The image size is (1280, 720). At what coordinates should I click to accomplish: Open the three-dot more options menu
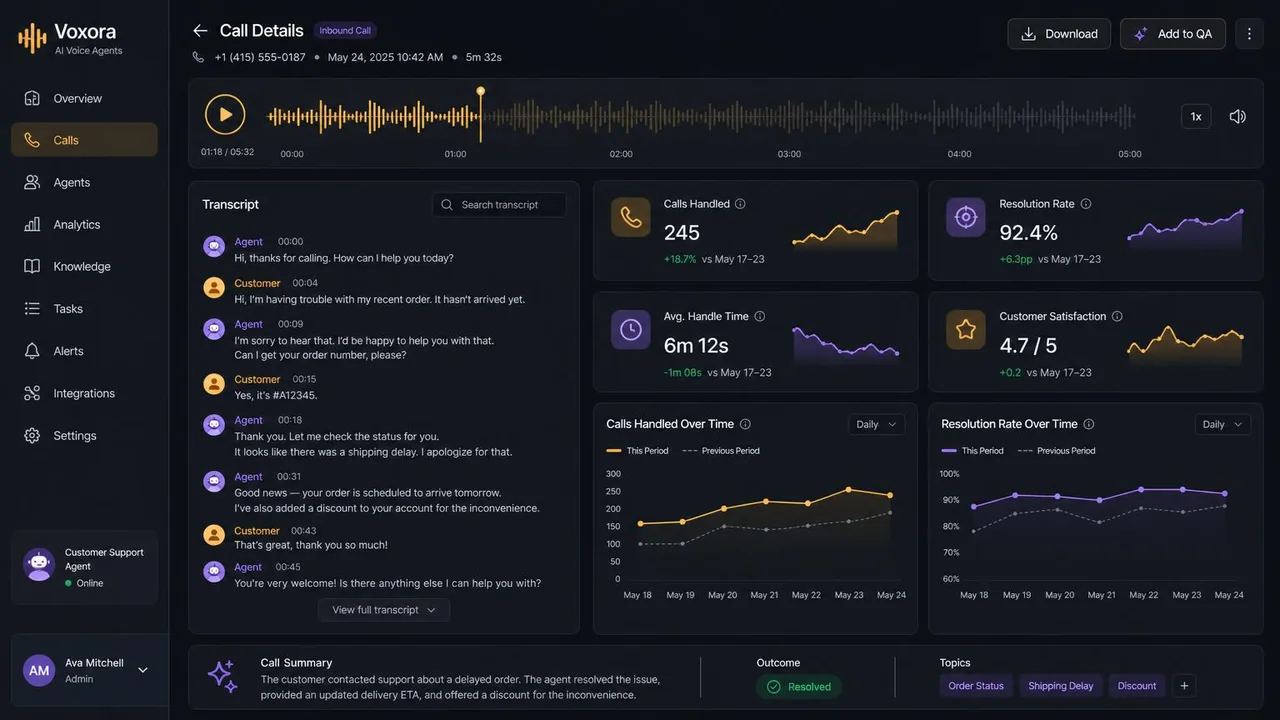pyautogui.click(x=1249, y=34)
